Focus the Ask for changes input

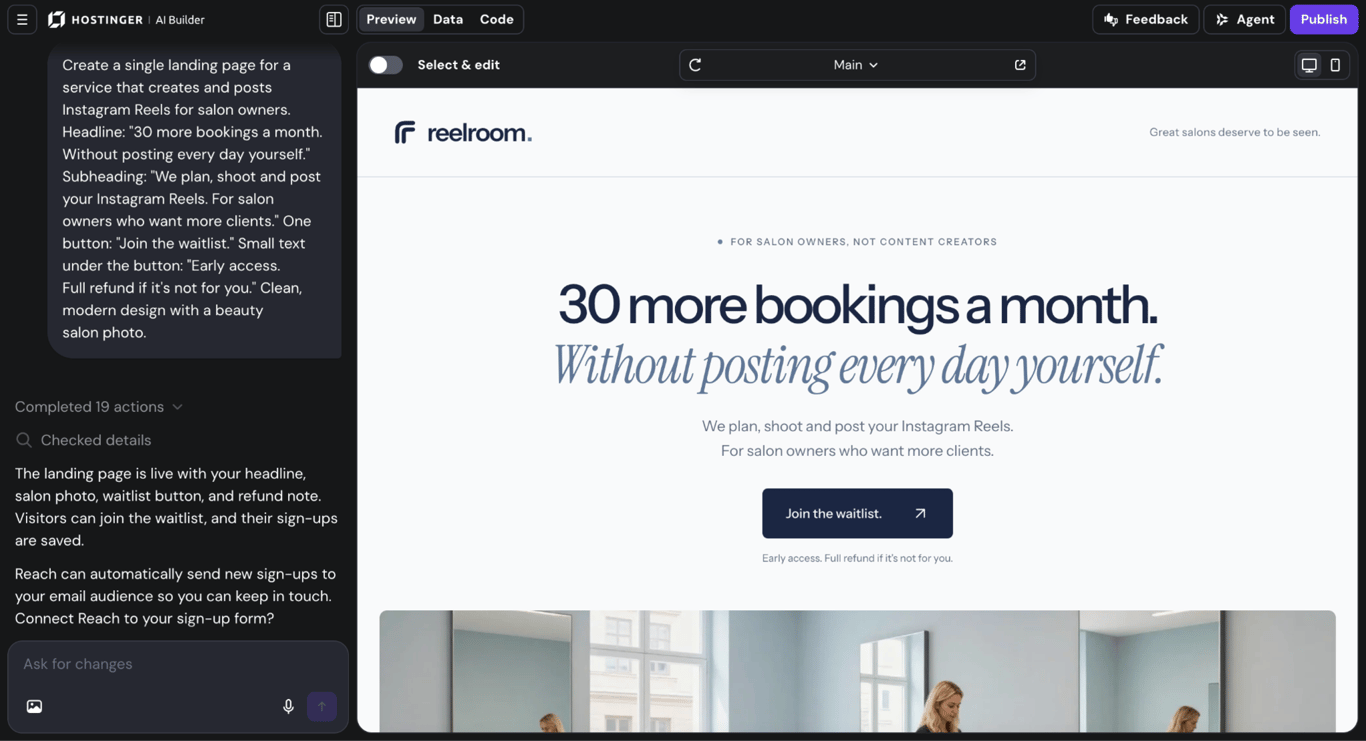click(x=178, y=664)
